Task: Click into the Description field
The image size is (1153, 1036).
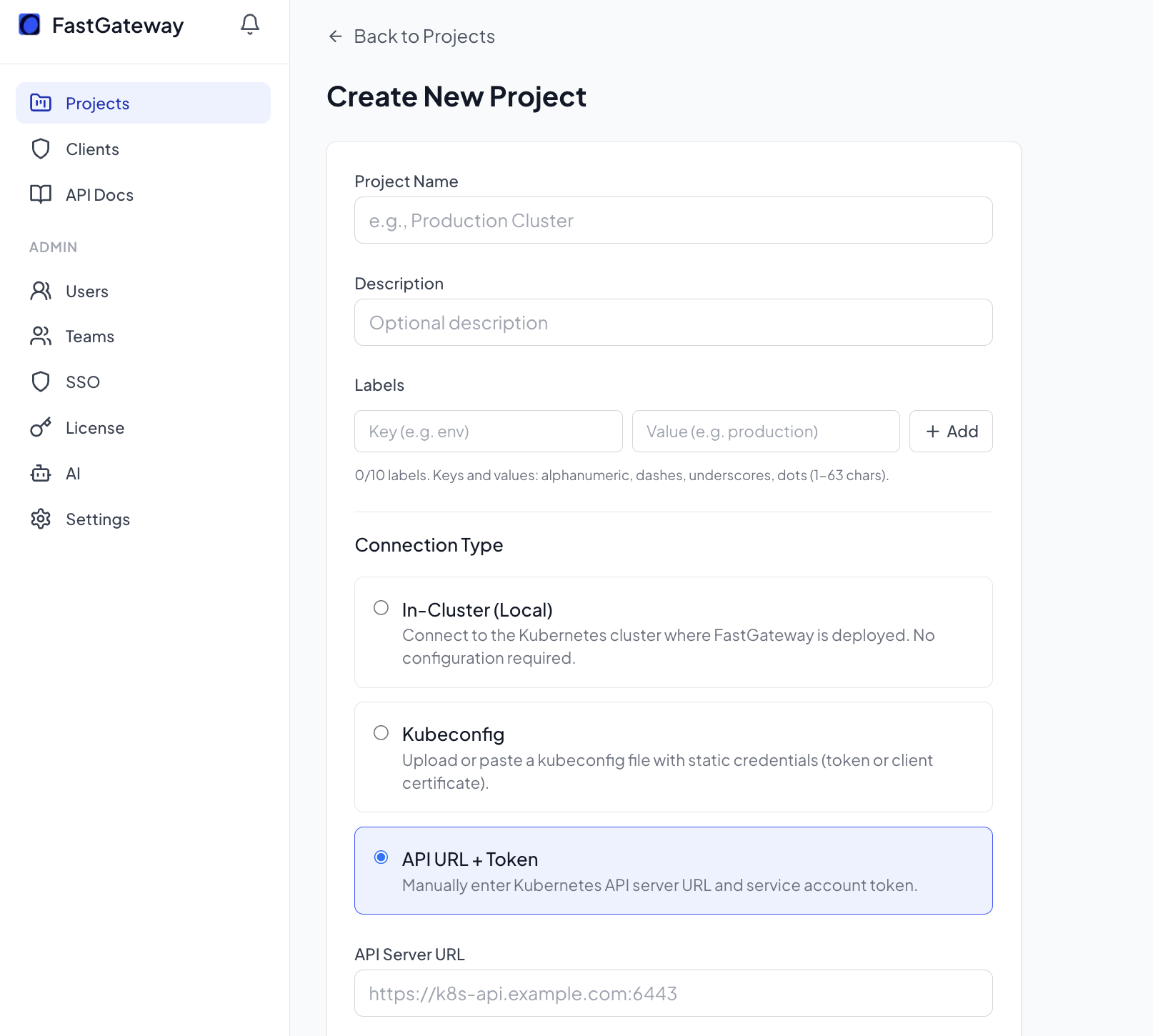Action: (673, 322)
